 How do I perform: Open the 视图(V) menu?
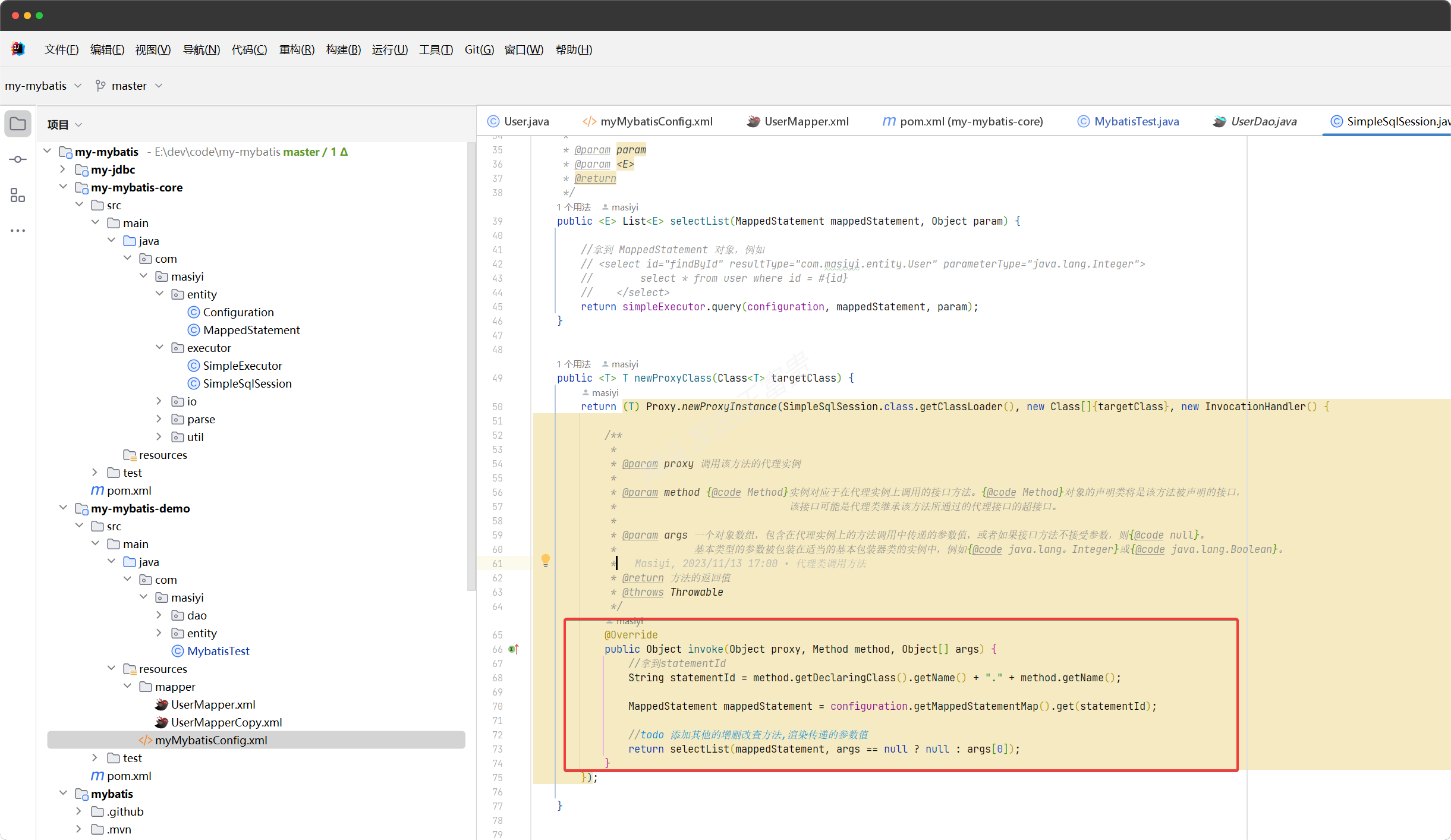[x=153, y=49]
